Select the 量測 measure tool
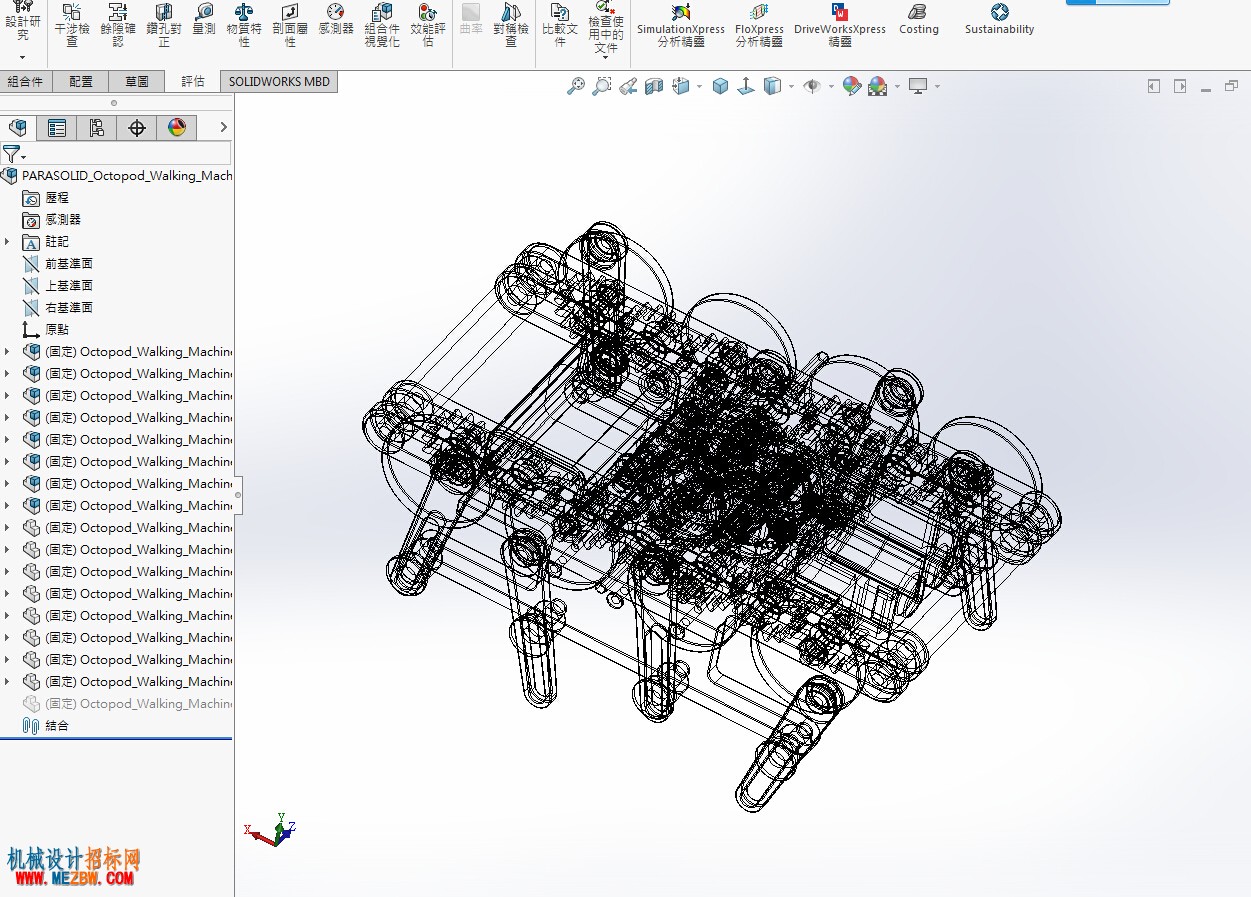Image resolution: width=1251 pixels, height=897 pixels. (204, 20)
